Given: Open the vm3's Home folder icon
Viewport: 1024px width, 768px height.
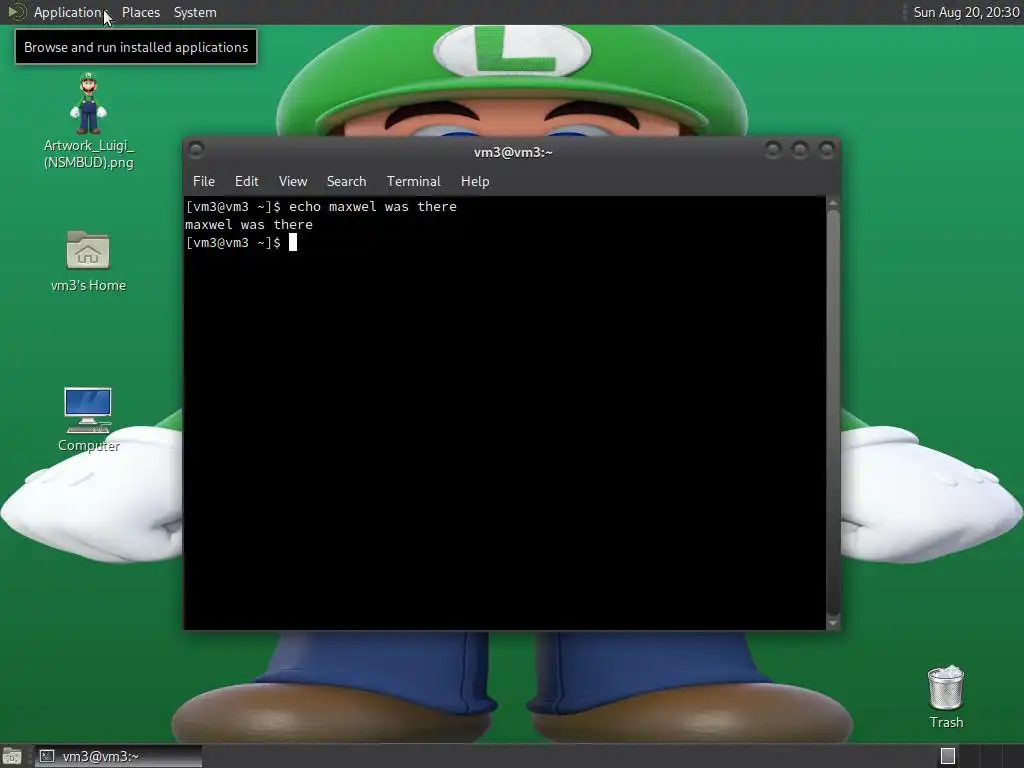Looking at the screenshot, I should click(88, 261).
